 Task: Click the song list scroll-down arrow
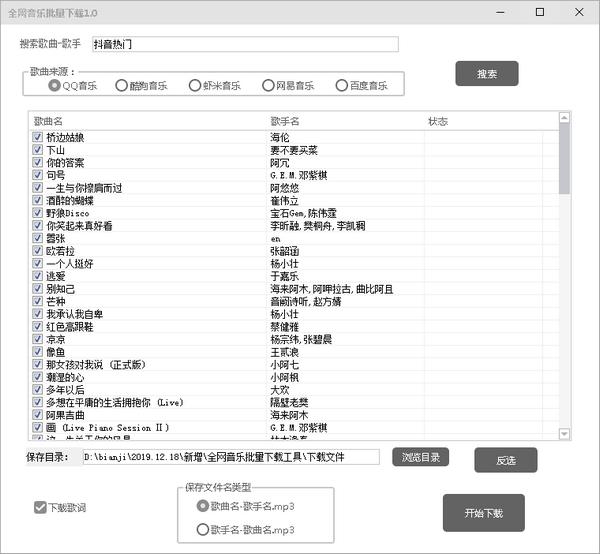click(564, 434)
